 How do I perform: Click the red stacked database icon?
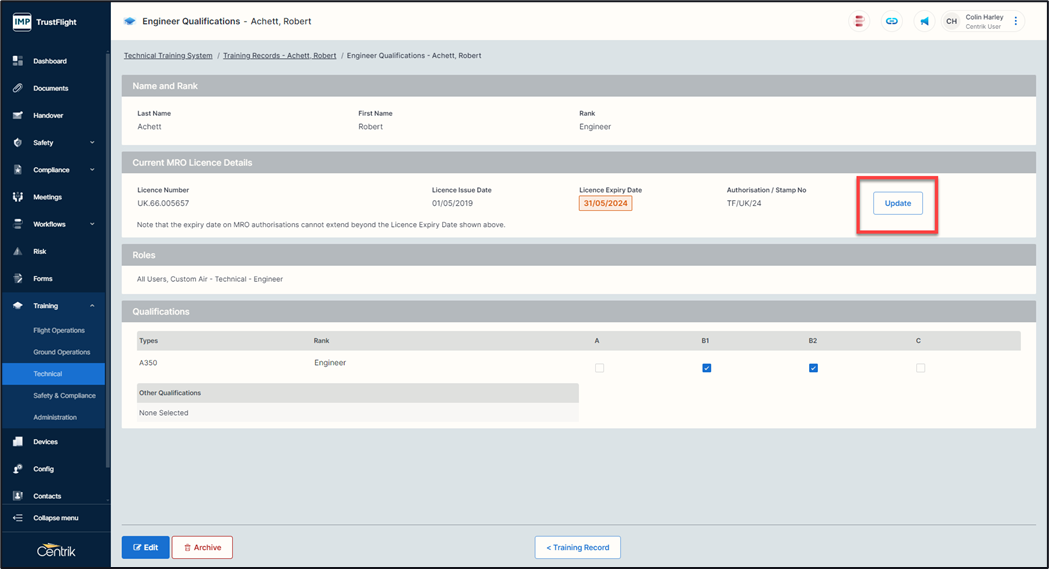click(x=858, y=21)
